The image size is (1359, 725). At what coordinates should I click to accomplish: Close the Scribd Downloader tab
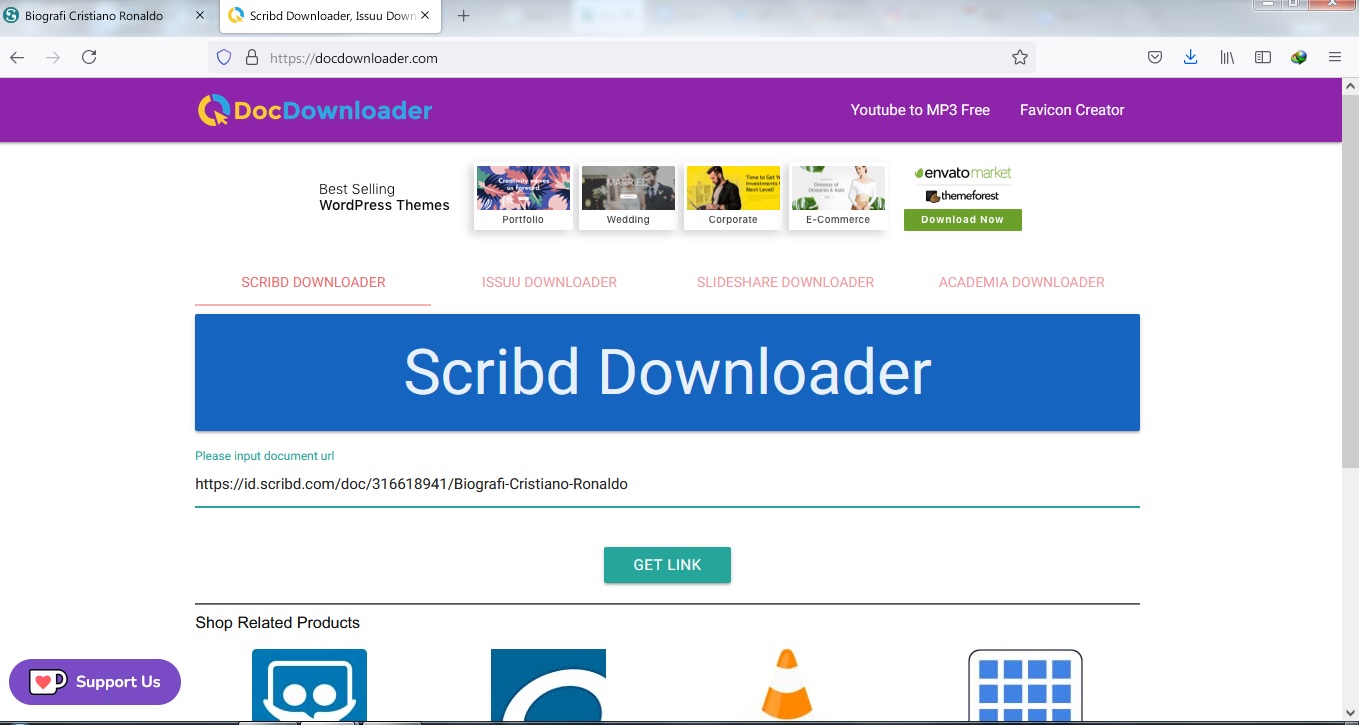(x=425, y=16)
